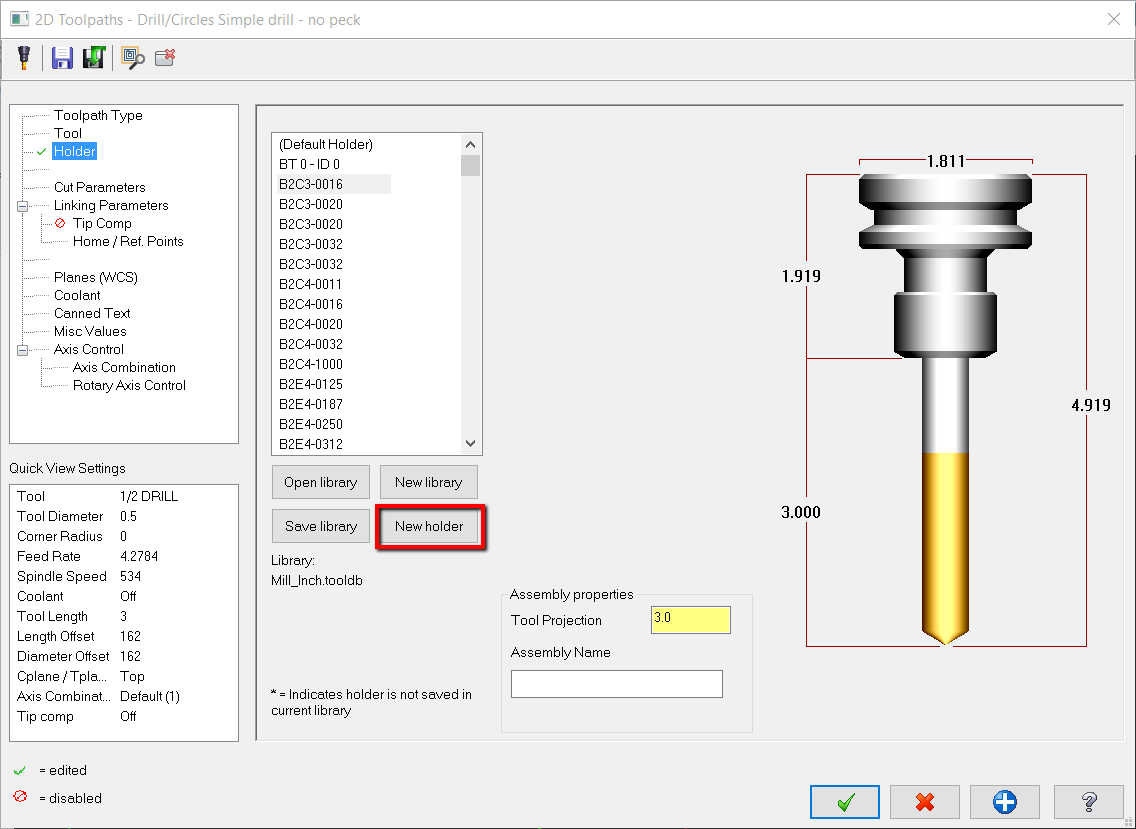Click the hide dialog icon with red X
Viewport: 1136px width, 829px height.
tap(165, 58)
